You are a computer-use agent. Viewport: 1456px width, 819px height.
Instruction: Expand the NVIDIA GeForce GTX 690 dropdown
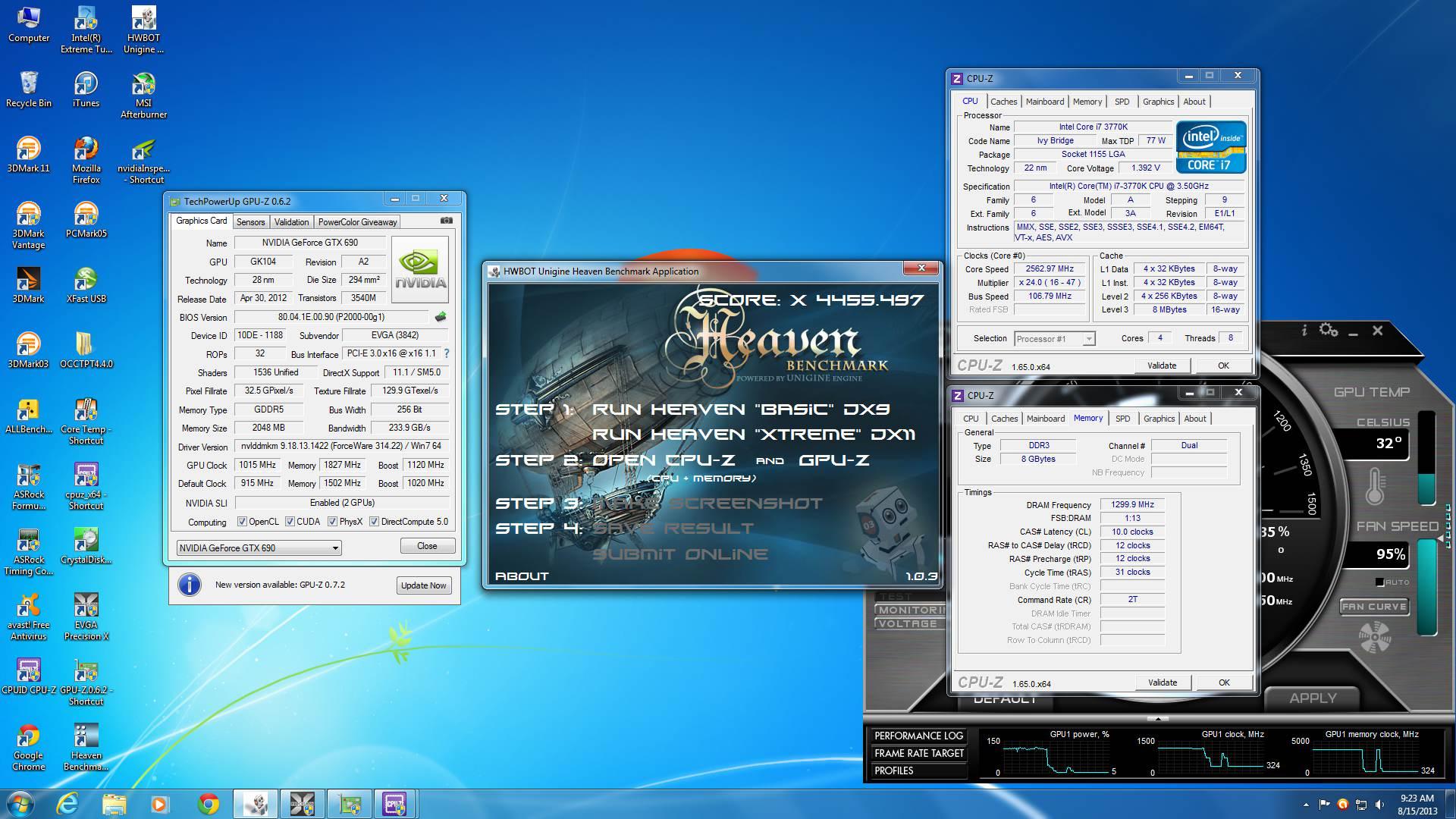coord(259,548)
